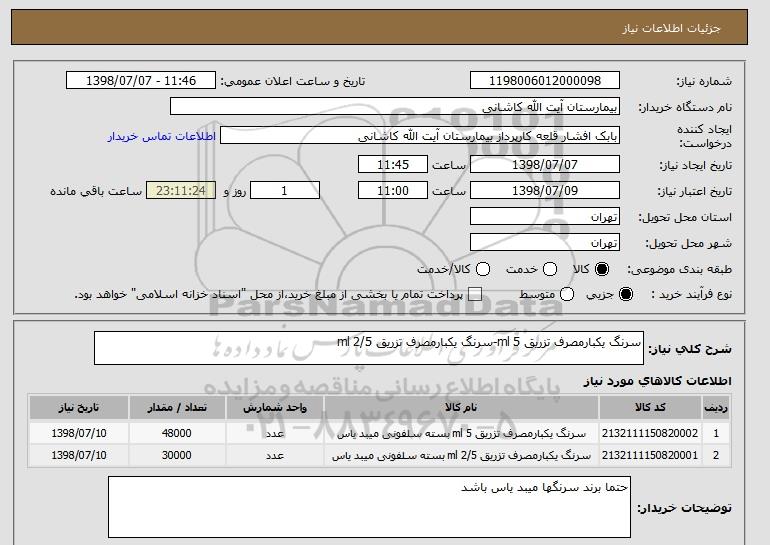Click the general description text box

tap(369, 348)
